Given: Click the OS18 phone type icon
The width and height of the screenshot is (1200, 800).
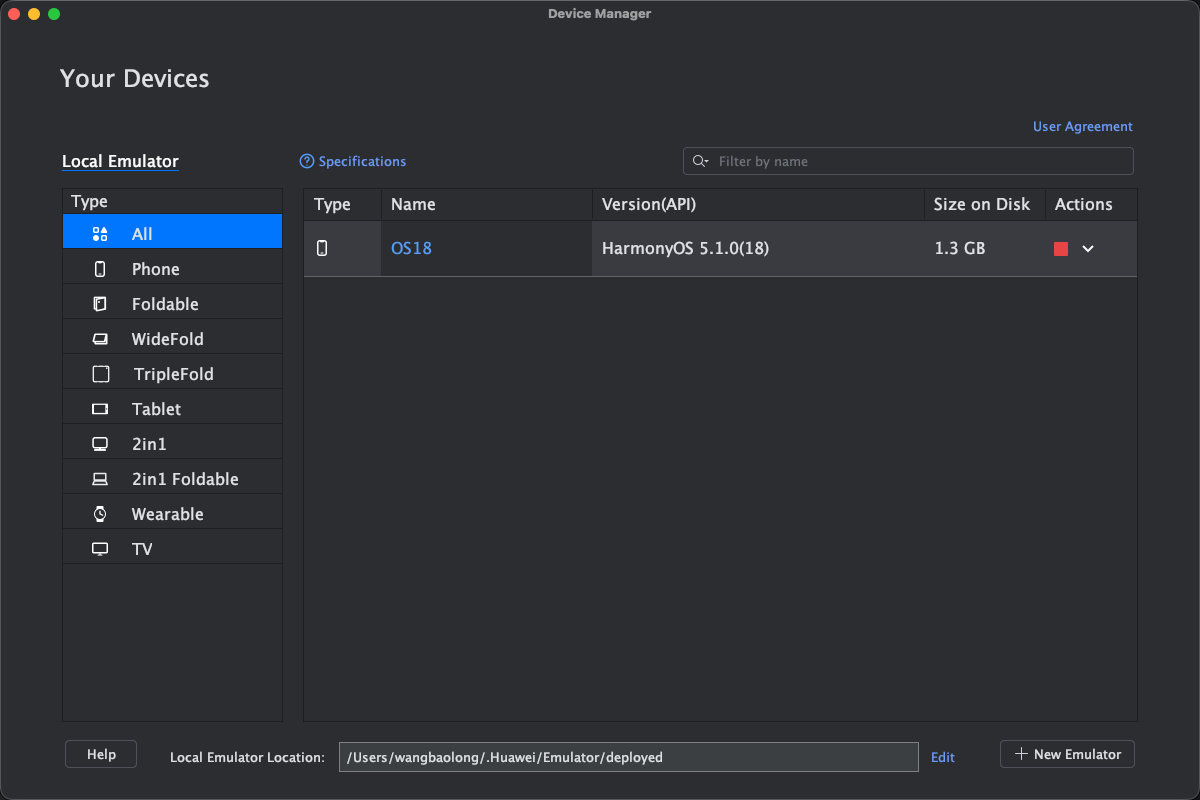Looking at the screenshot, I should pos(322,248).
